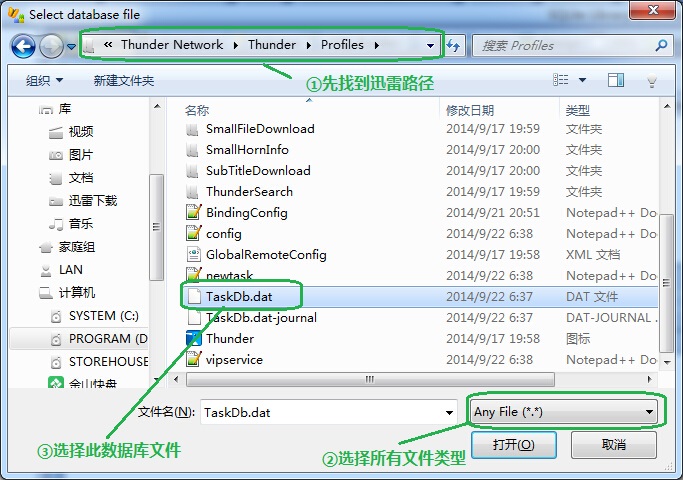Screen dimensions: 683x480
Task: Open the file type Any File dropdown
Action: coord(564,412)
